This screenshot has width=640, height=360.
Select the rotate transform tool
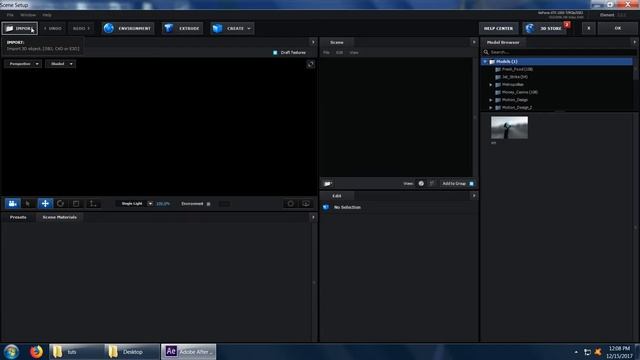[60, 203]
